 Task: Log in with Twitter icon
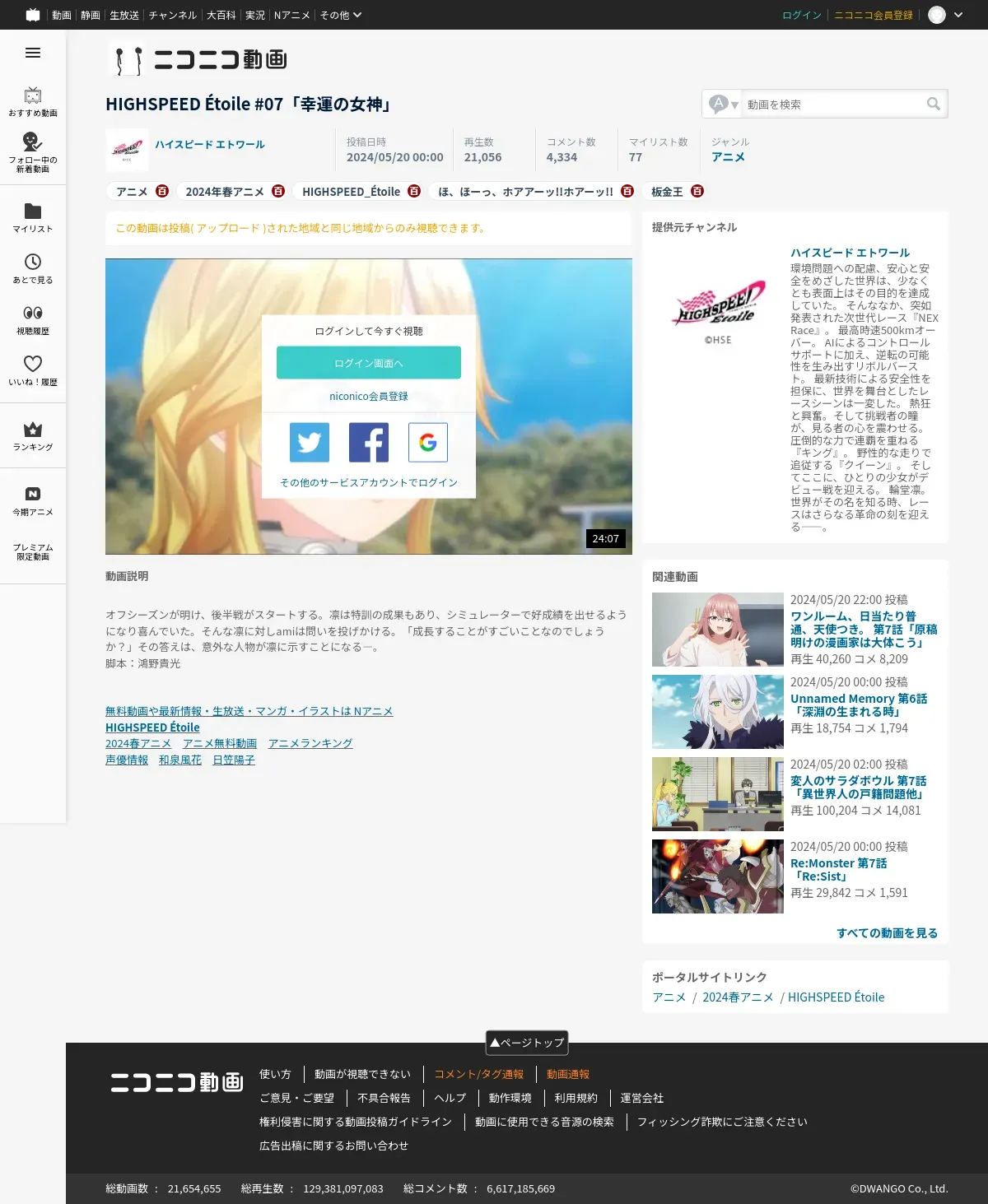pyautogui.click(x=310, y=443)
